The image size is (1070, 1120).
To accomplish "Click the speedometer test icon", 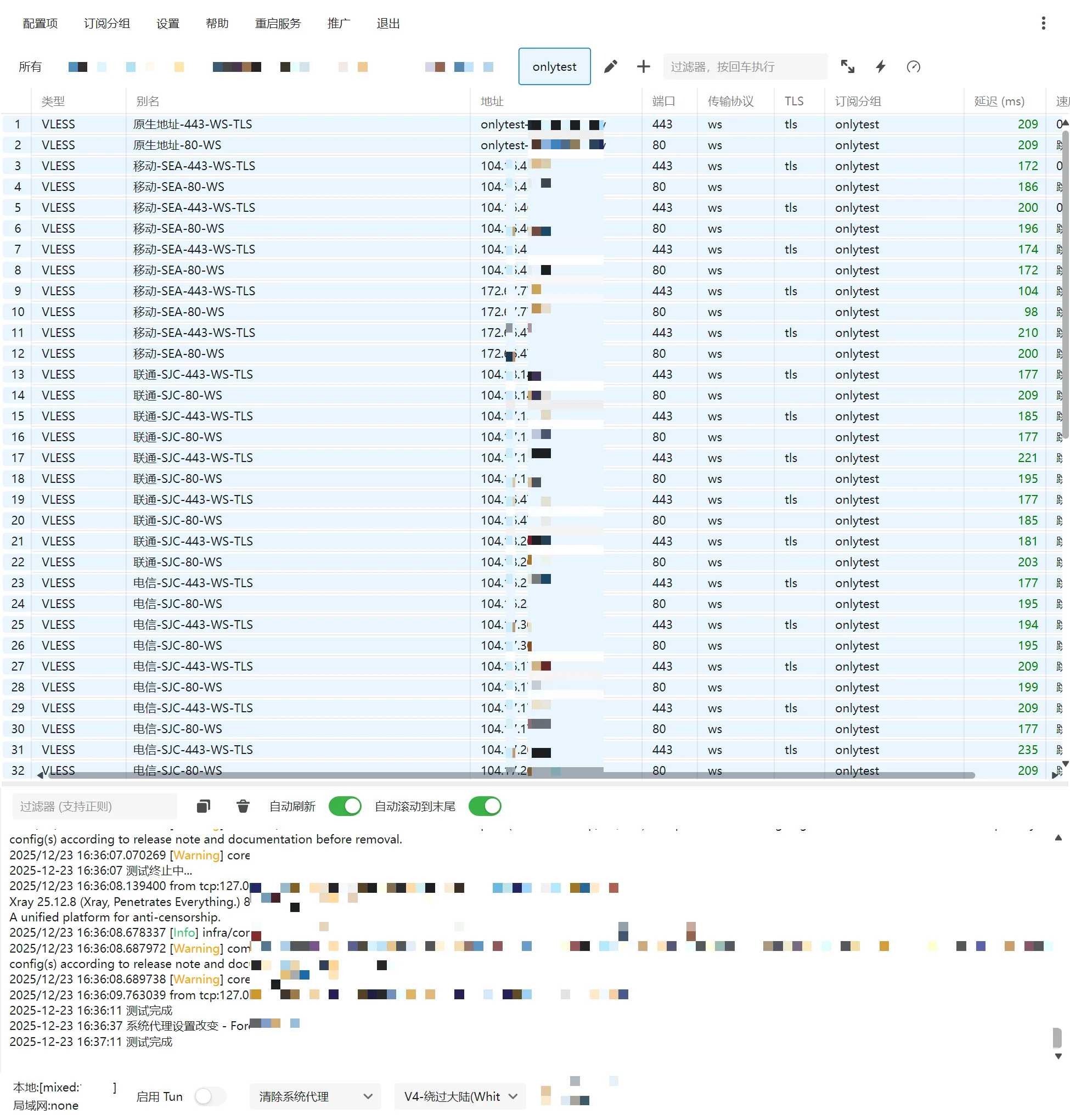I will pyautogui.click(x=913, y=67).
